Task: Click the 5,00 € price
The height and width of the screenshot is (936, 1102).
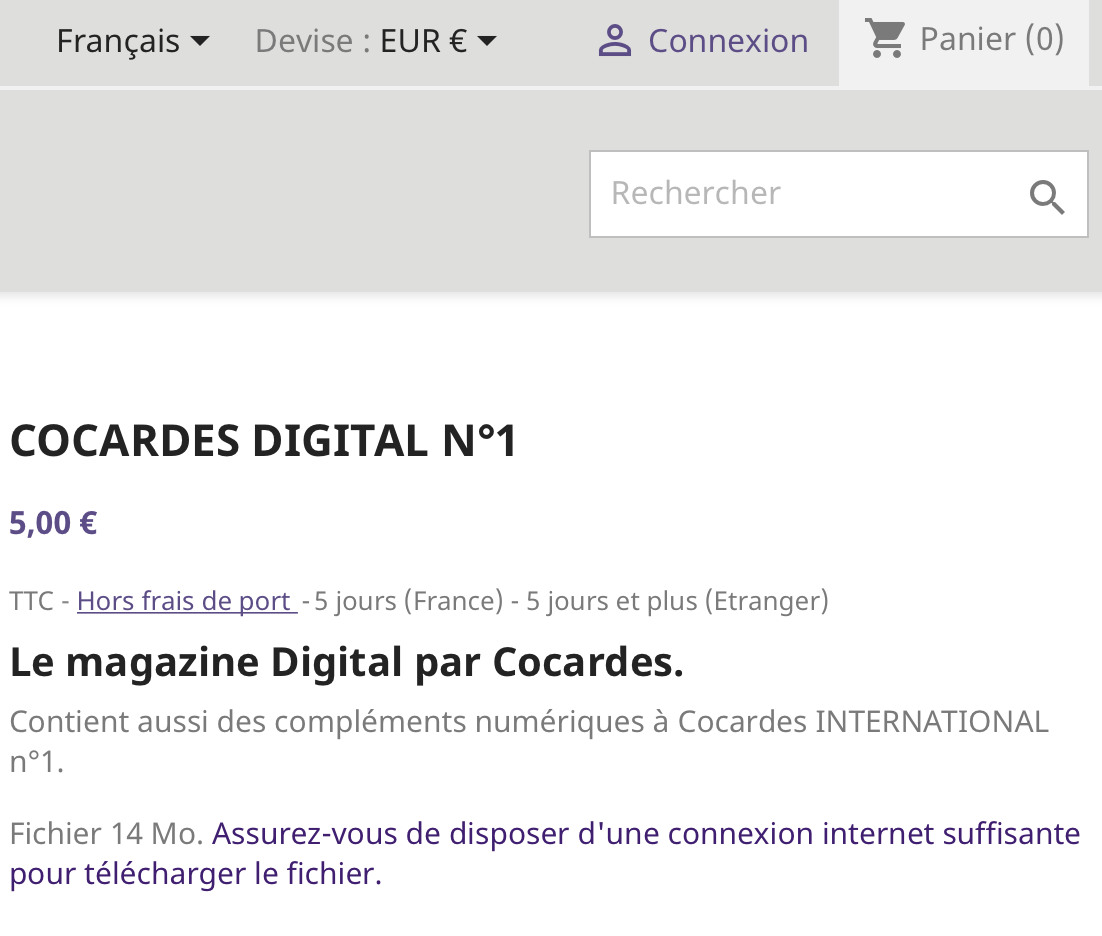Action: [53, 524]
